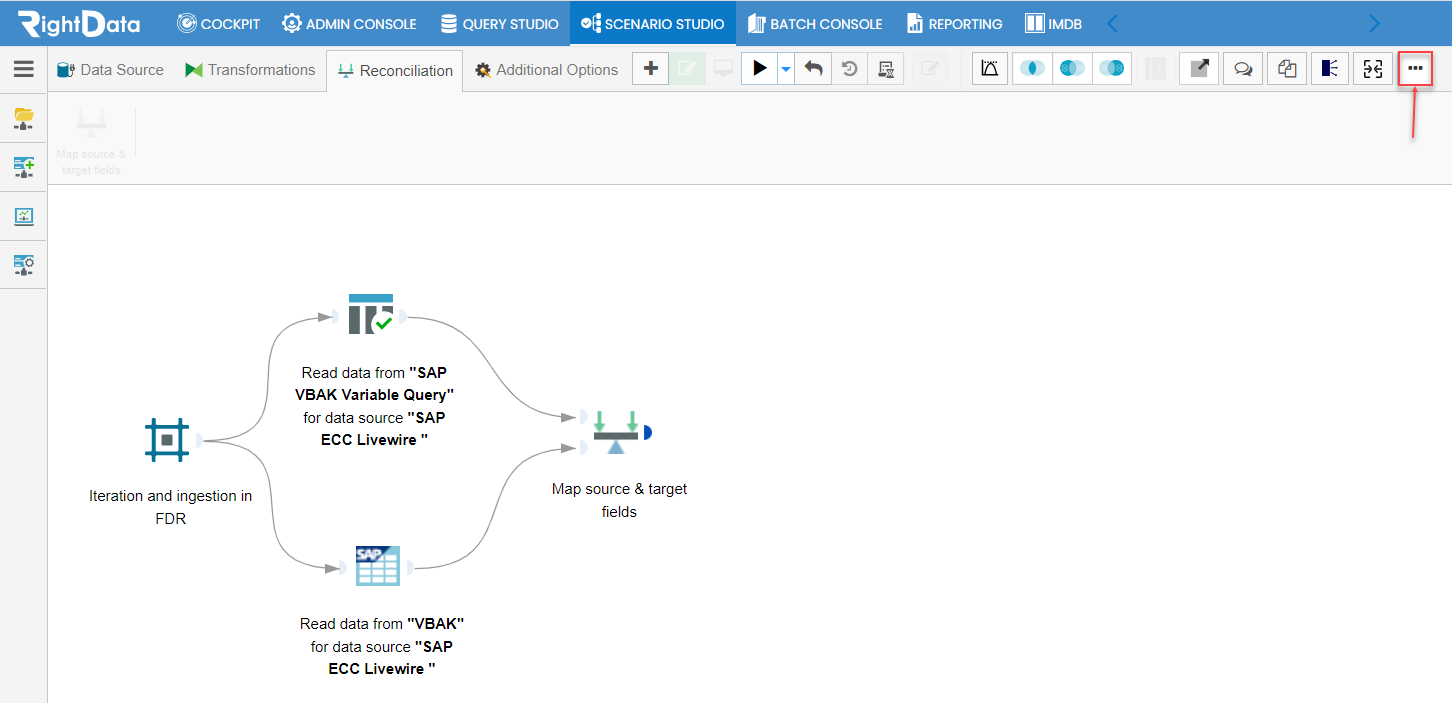Image resolution: width=1452 pixels, height=703 pixels.
Task: Select the Iteration and ingestion FDR node
Action: click(x=167, y=439)
